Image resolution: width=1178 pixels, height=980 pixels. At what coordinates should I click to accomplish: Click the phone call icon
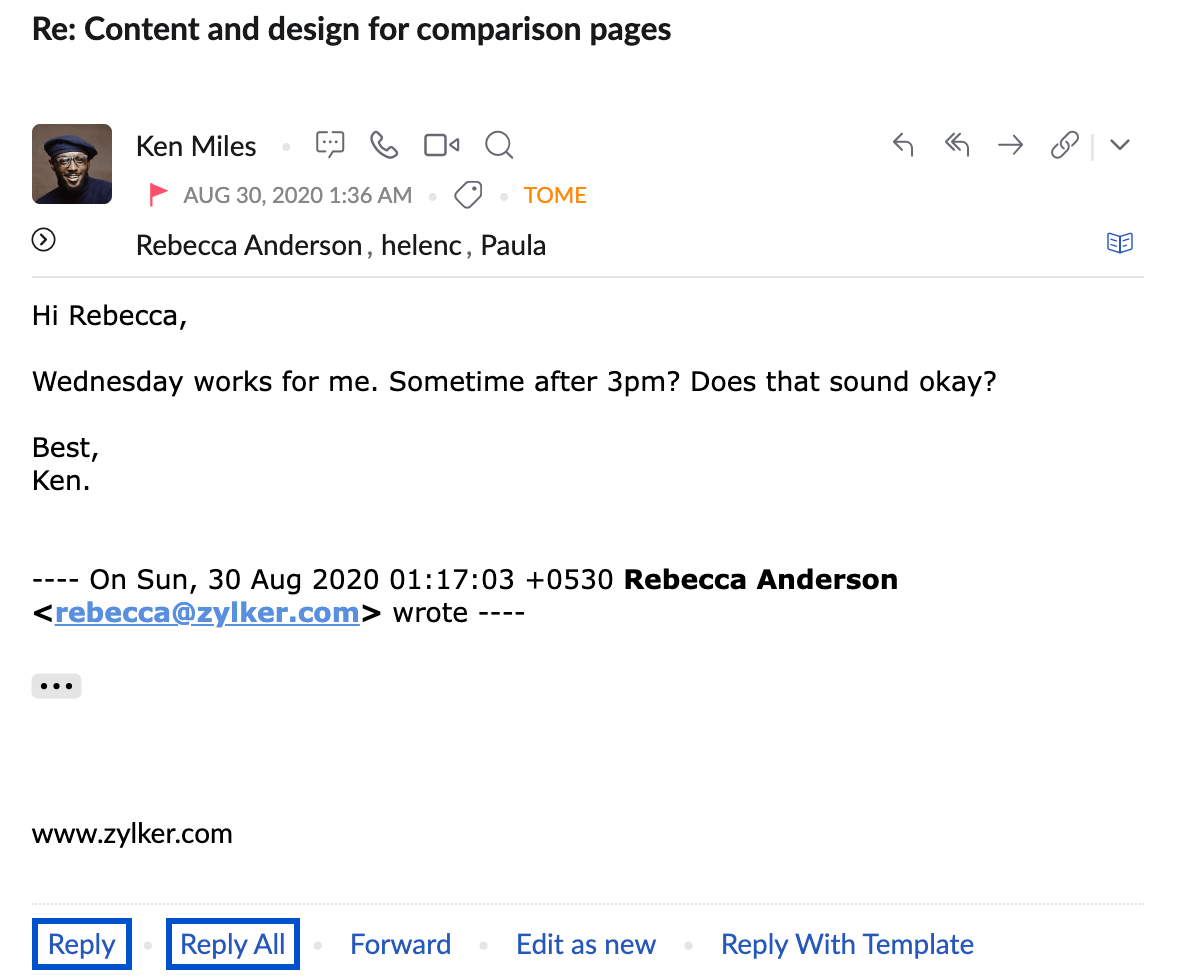(384, 145)
